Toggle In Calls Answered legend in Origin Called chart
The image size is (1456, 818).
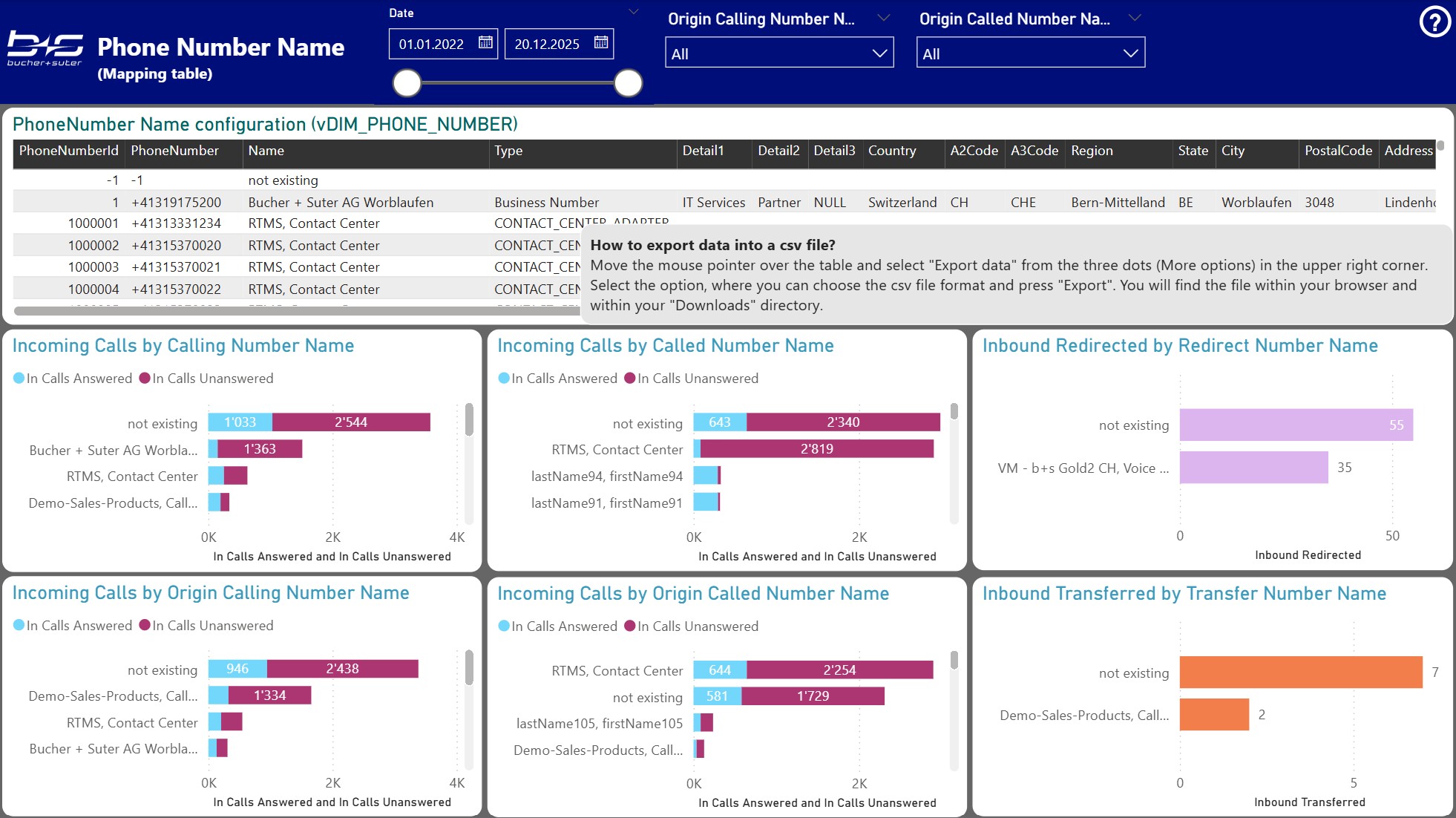(558, 626)
